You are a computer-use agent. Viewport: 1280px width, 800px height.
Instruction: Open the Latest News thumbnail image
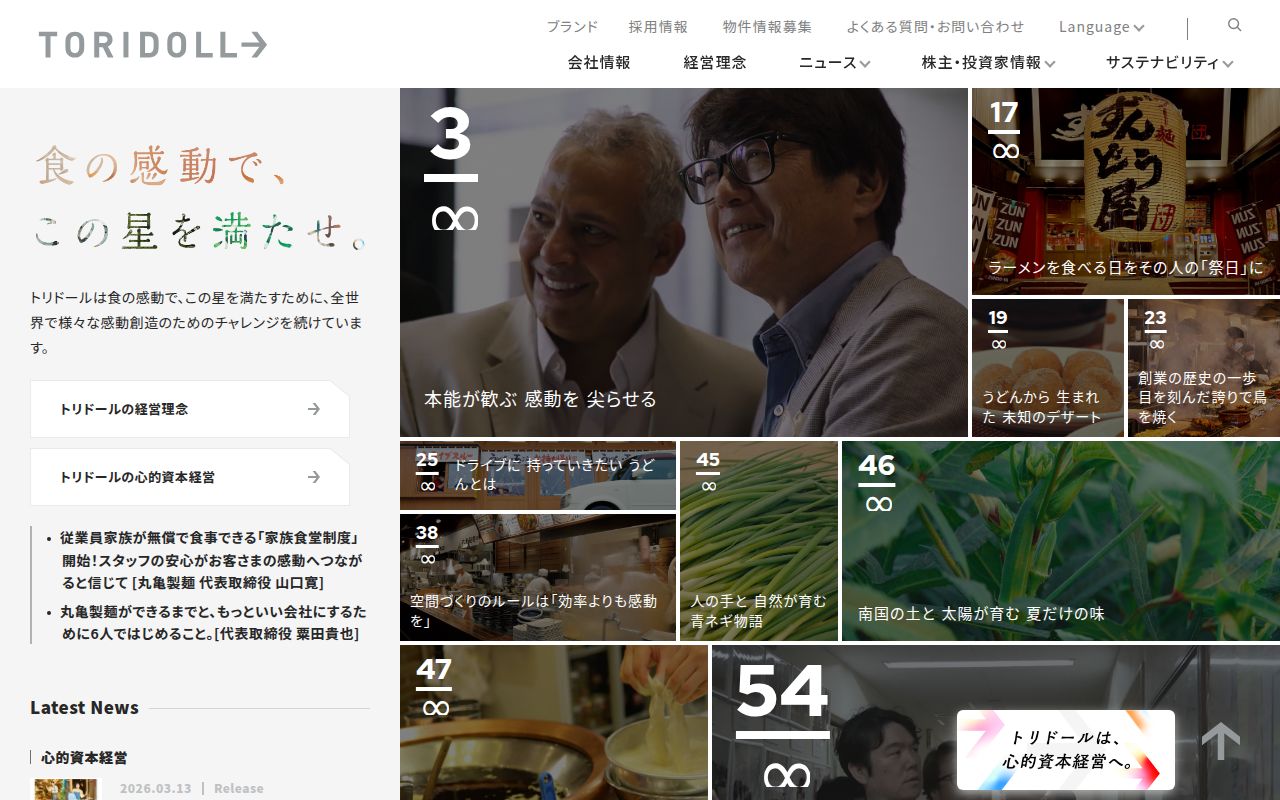coord(67,789)
